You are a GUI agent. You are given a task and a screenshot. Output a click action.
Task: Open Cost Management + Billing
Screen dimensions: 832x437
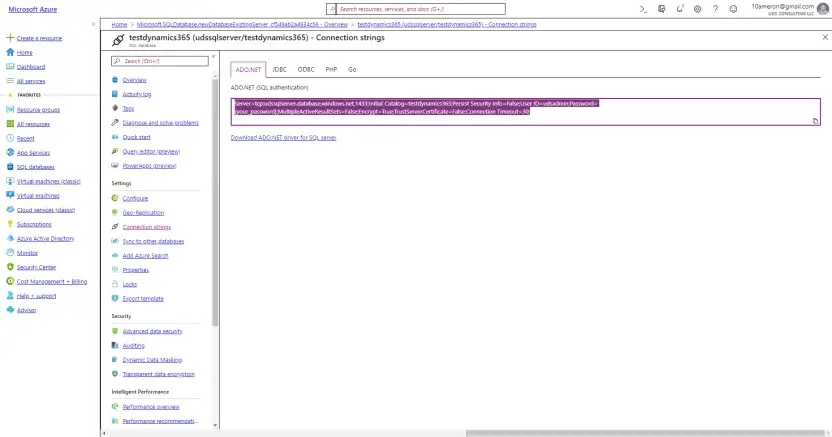coord(52,282)
